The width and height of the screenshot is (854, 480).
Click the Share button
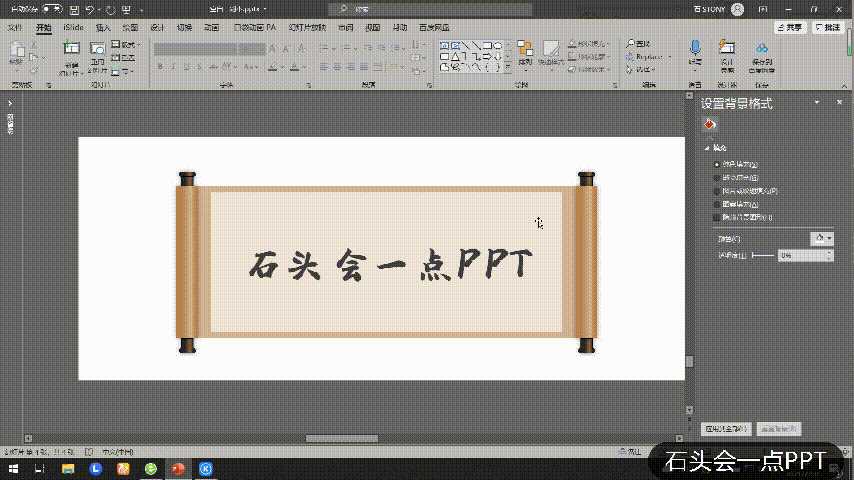pos(790,27)
